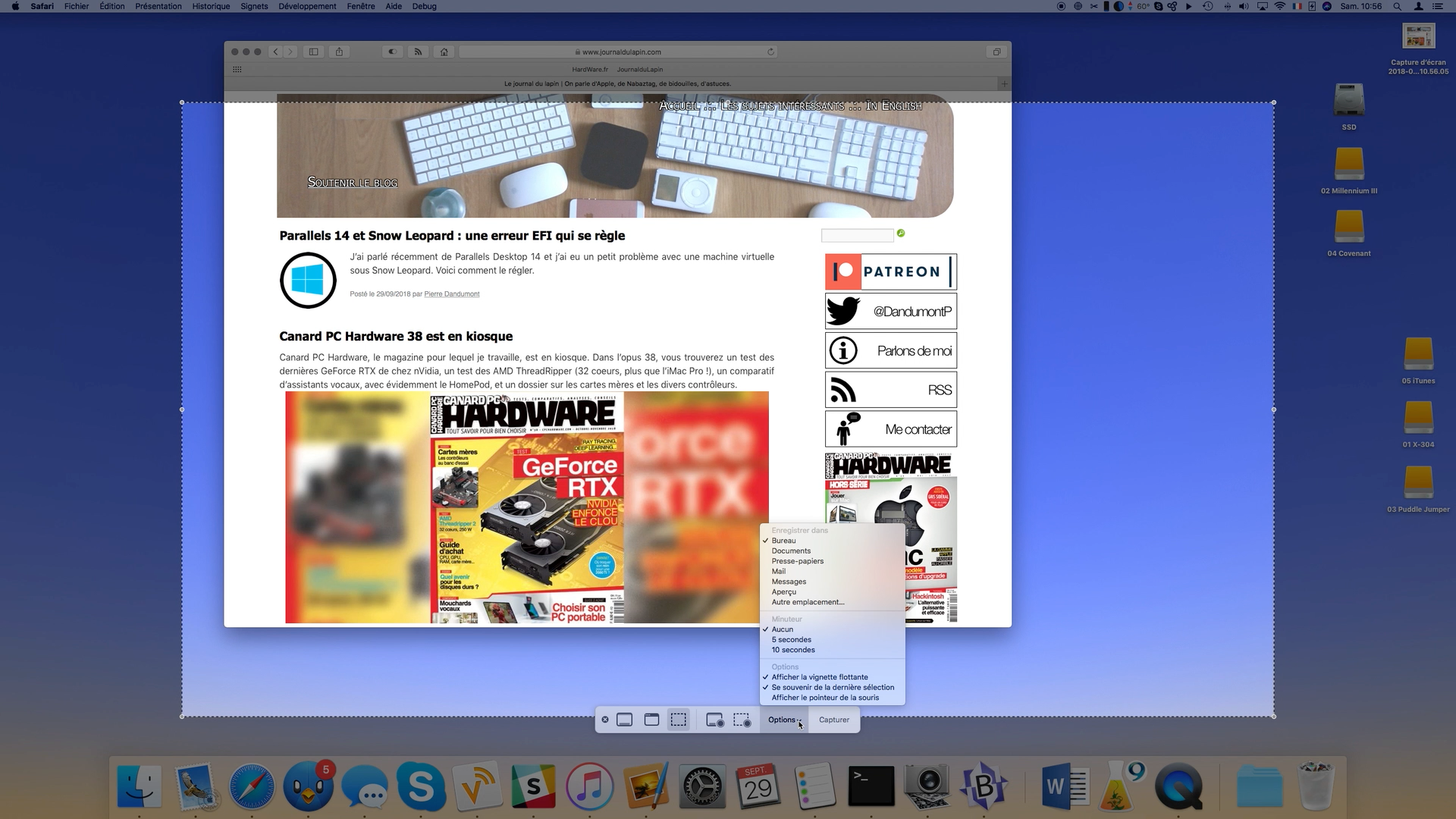The width and height of the screenshot is (1456, 819).
Task: Toggle the Safari sidebar button
Action: point(313,52)
